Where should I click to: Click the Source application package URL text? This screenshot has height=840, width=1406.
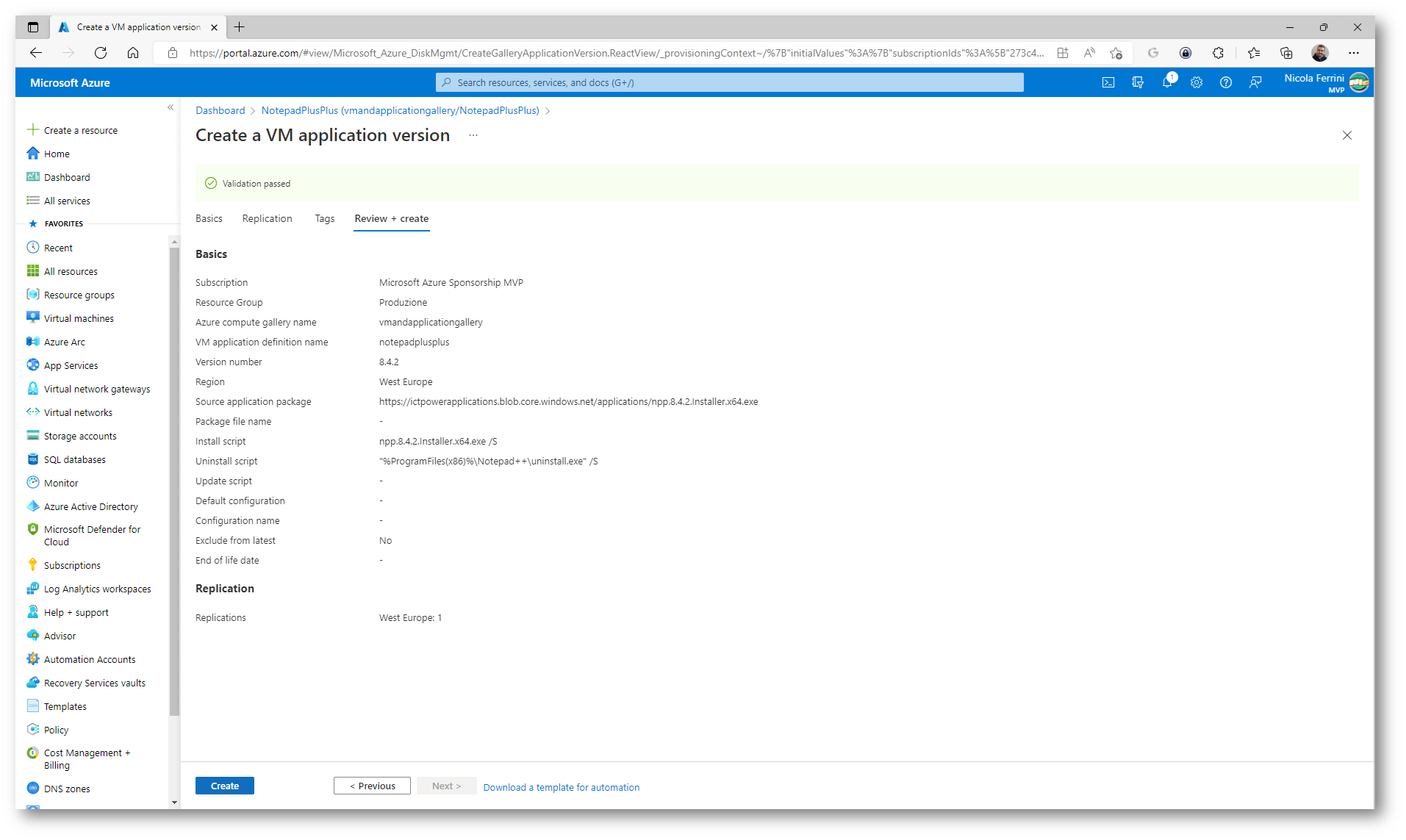tap(568, 401)
